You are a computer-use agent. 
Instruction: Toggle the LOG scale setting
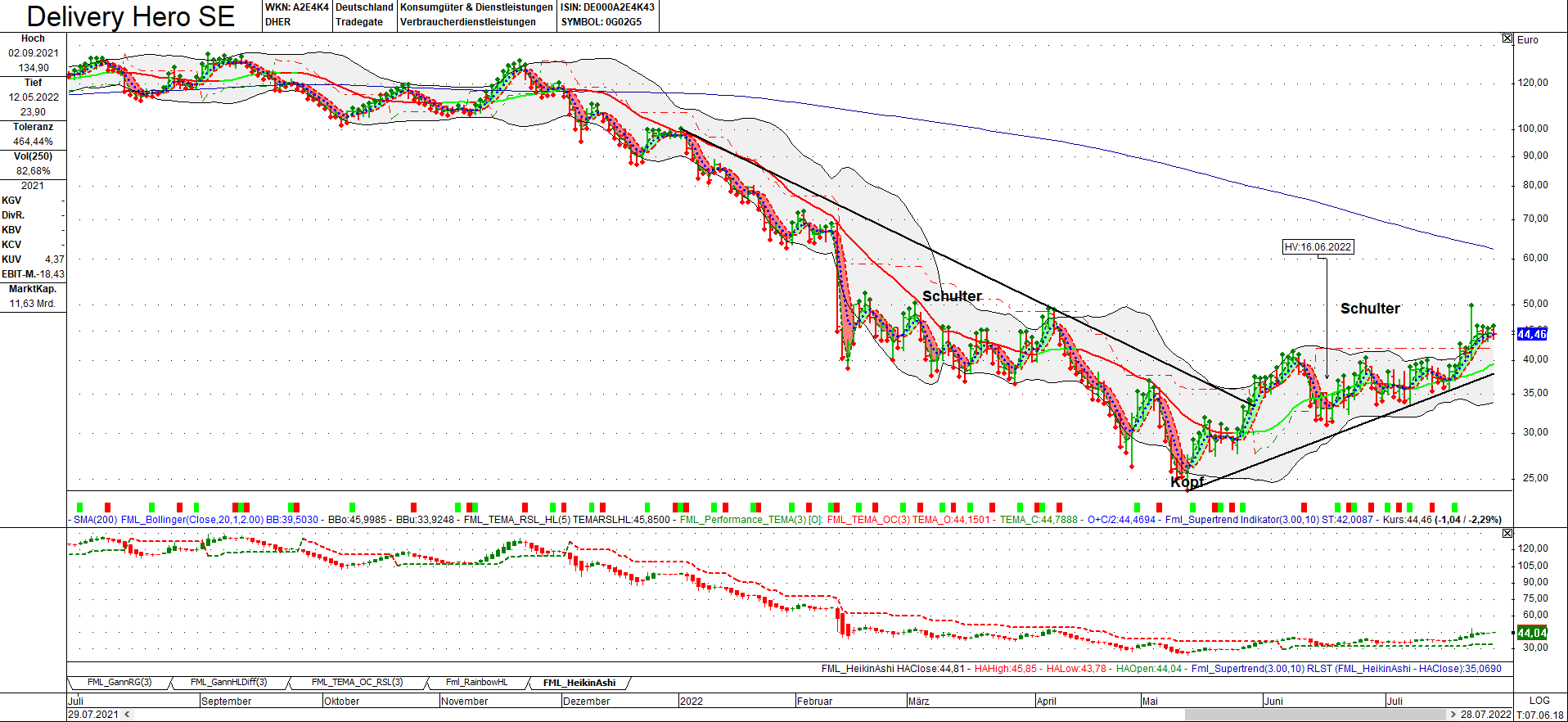1539,701
